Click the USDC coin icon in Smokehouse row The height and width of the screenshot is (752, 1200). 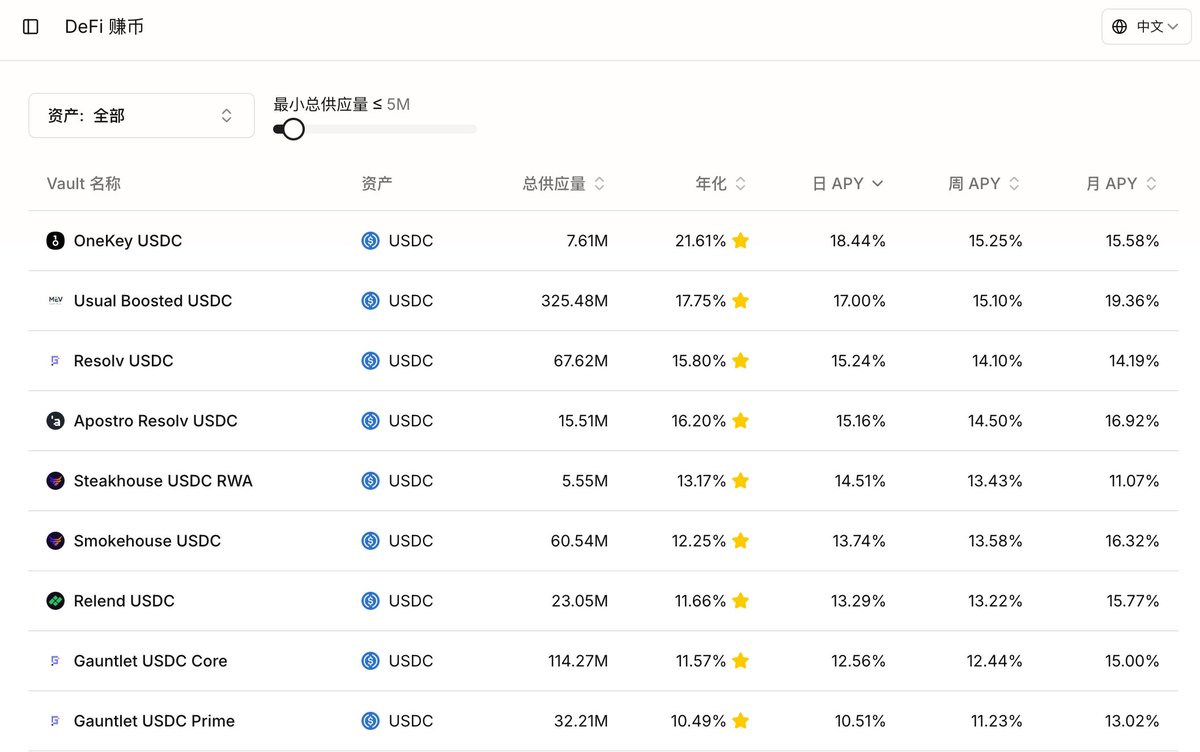371,541
